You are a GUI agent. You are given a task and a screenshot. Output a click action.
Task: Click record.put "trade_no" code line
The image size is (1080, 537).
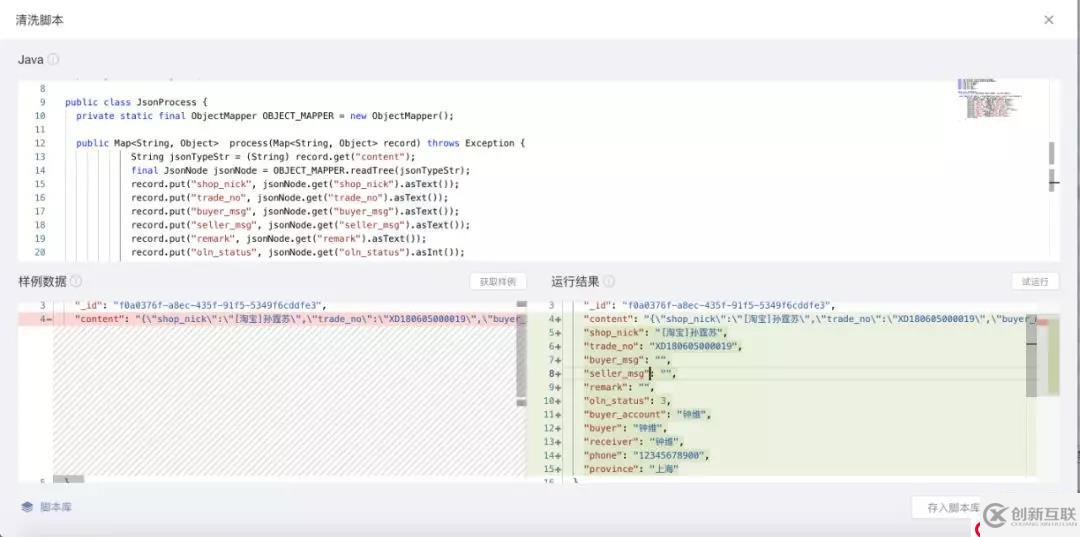click(289, 198)
